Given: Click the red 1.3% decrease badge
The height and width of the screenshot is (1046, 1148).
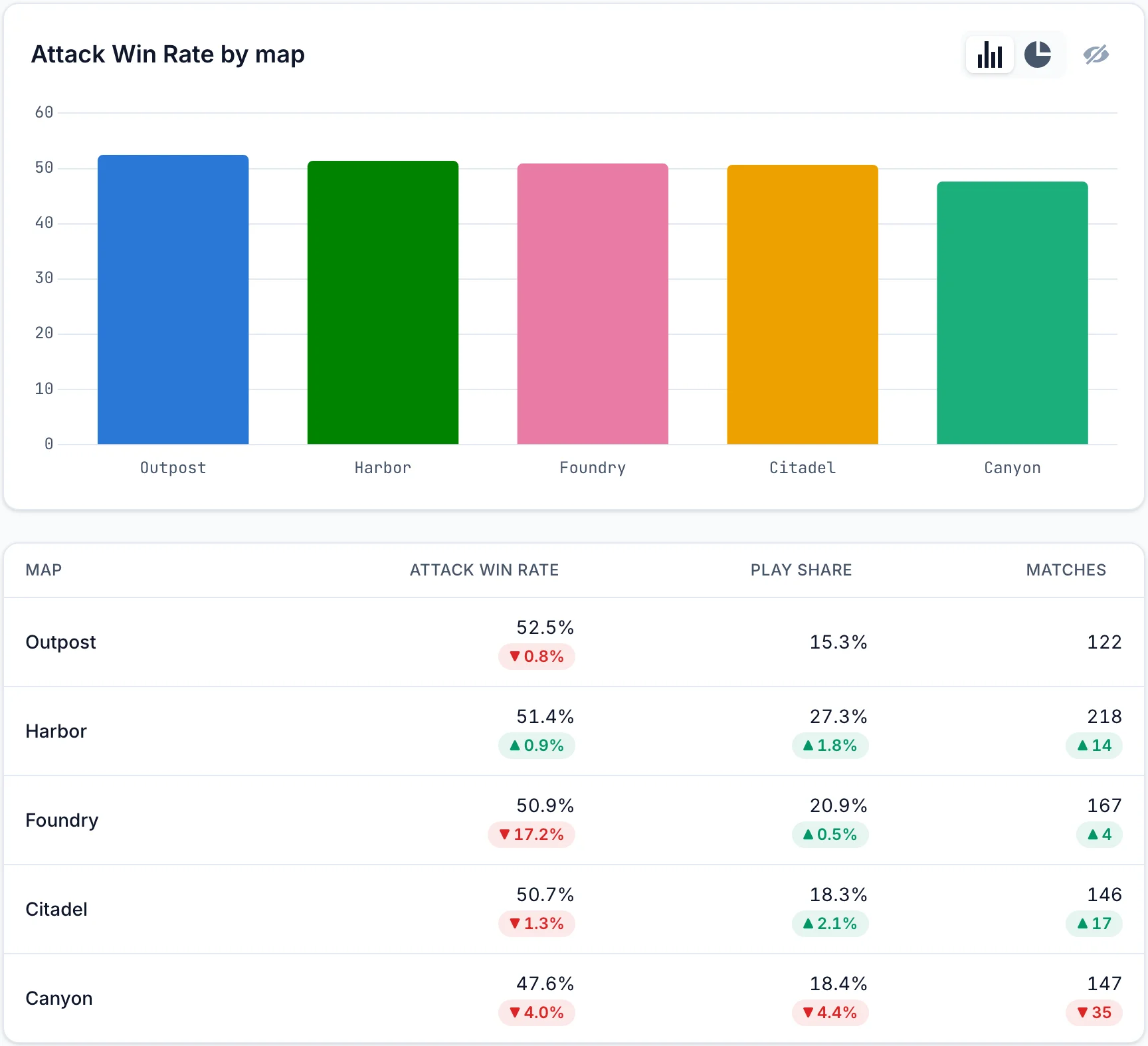Looking at the screenshot, I should click(537, 924).
